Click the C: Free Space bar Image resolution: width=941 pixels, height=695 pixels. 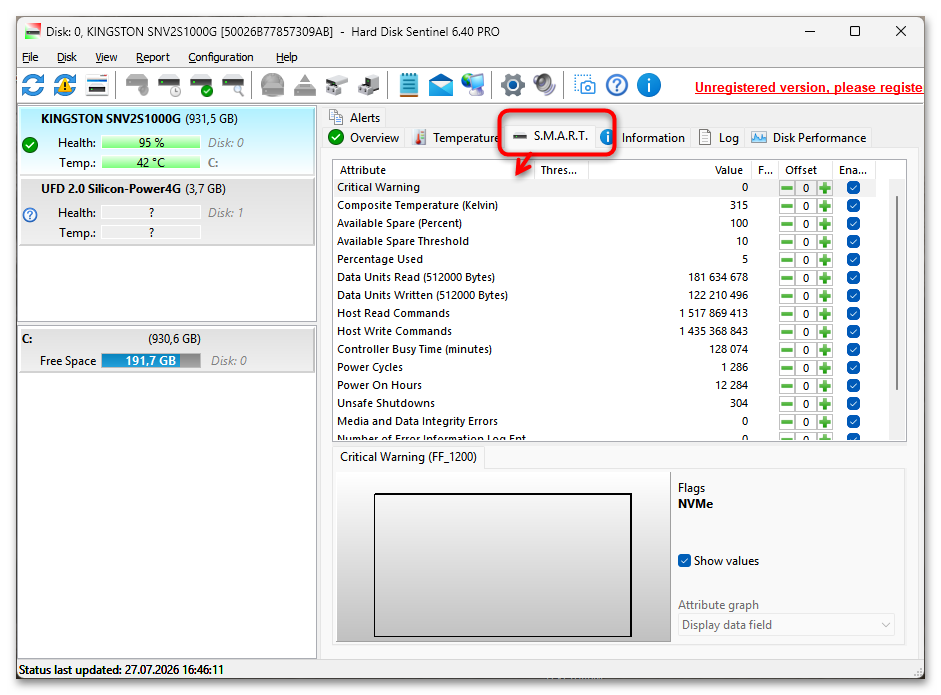point(151,361)
